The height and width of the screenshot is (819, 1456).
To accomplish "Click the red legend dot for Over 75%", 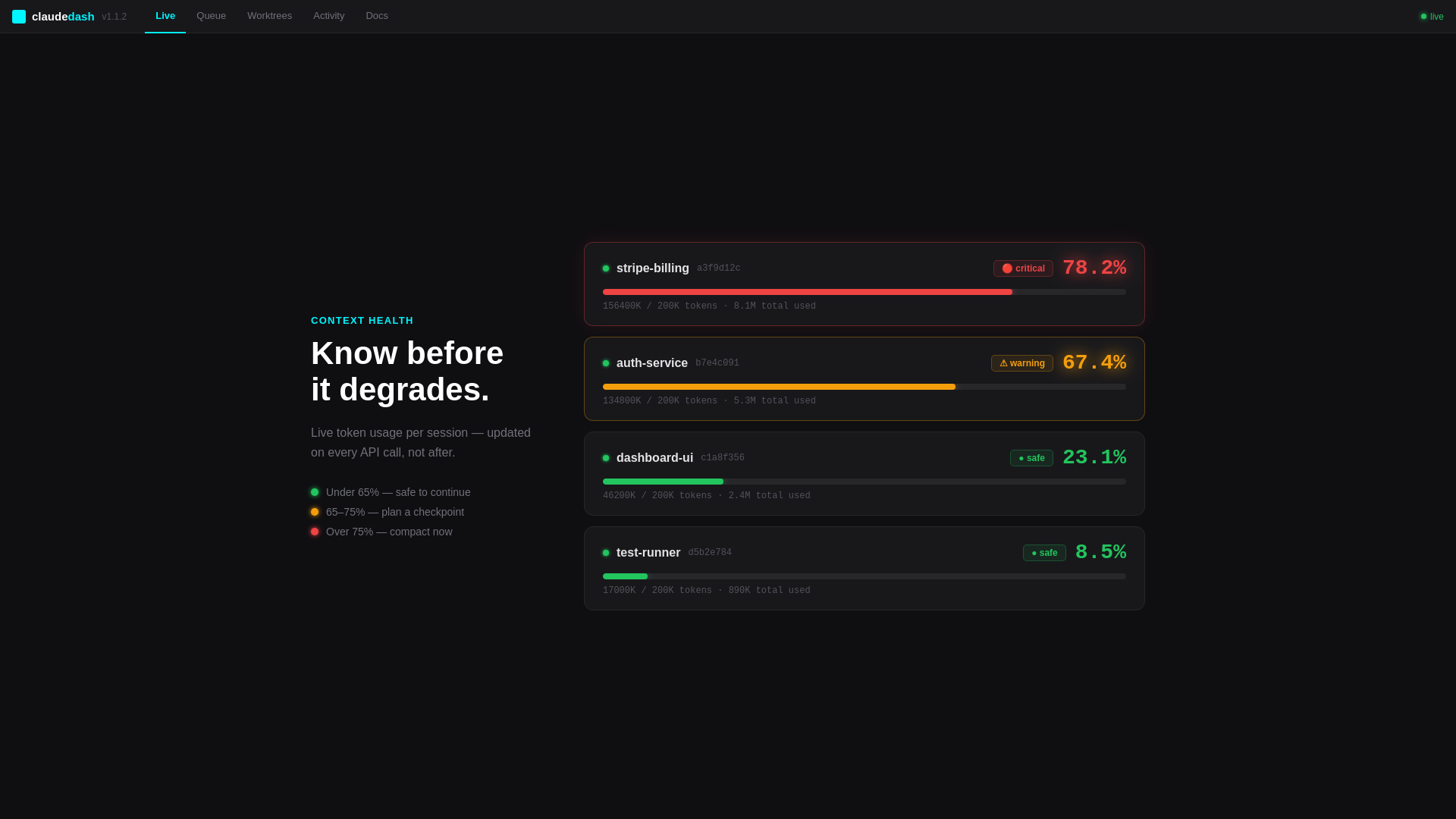I will click(315, 532).
